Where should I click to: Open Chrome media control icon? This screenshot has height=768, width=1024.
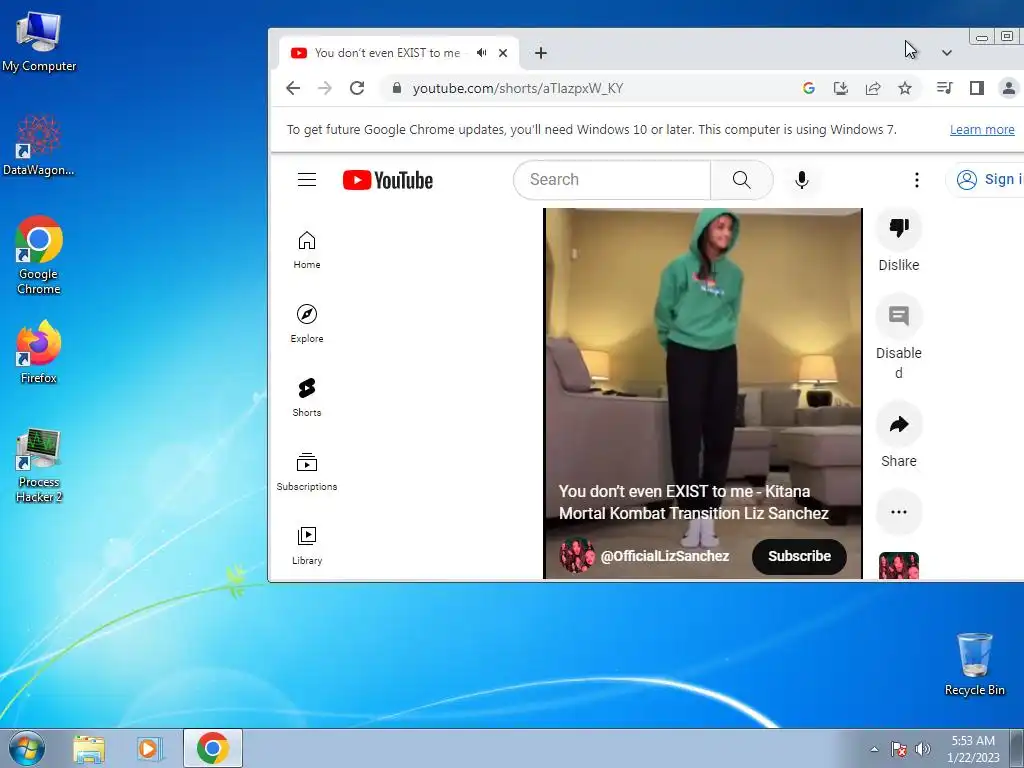(944, 88)
